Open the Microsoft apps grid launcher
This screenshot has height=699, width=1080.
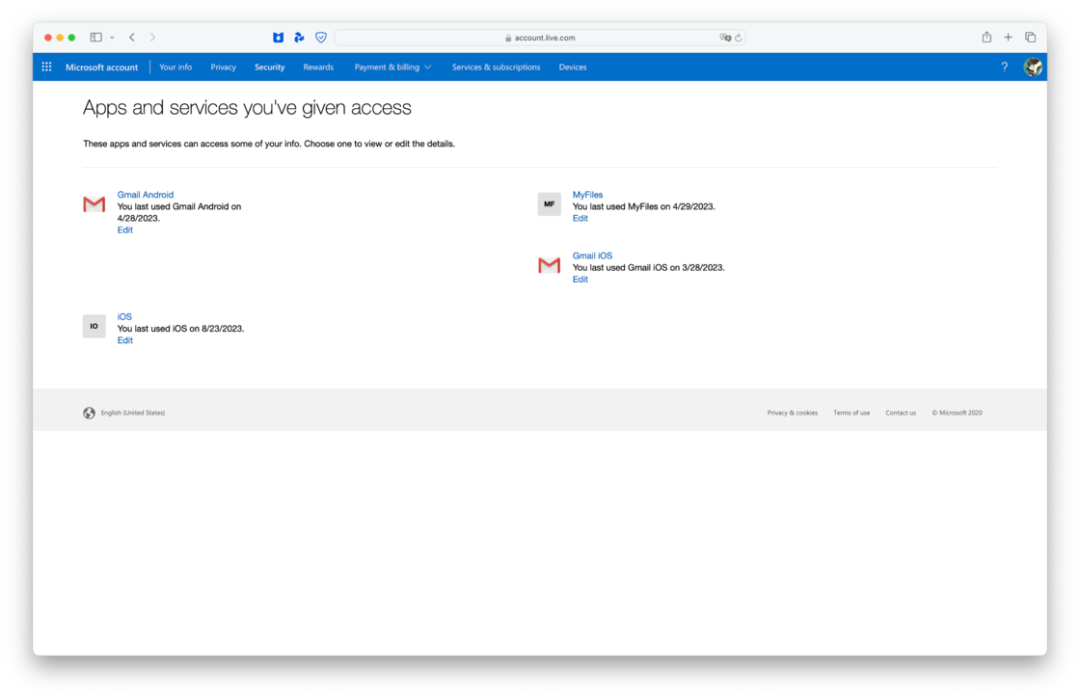click(x=47, y=67)
